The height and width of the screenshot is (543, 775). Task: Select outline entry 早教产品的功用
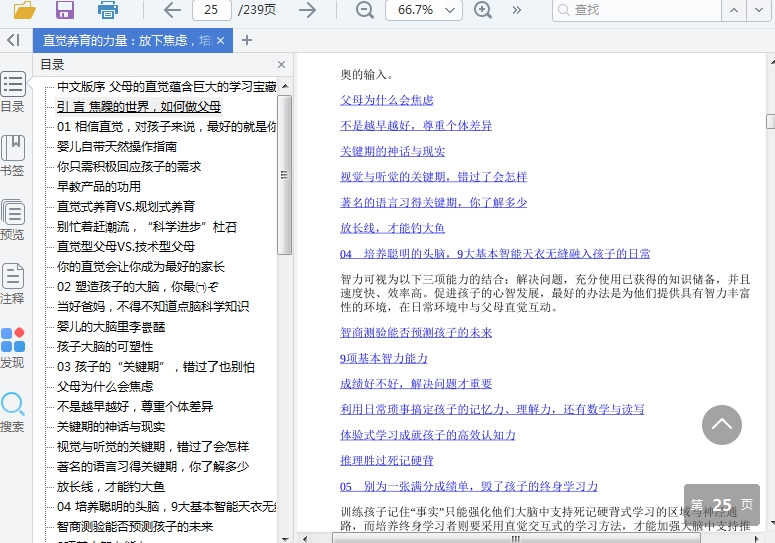point(99,187)
